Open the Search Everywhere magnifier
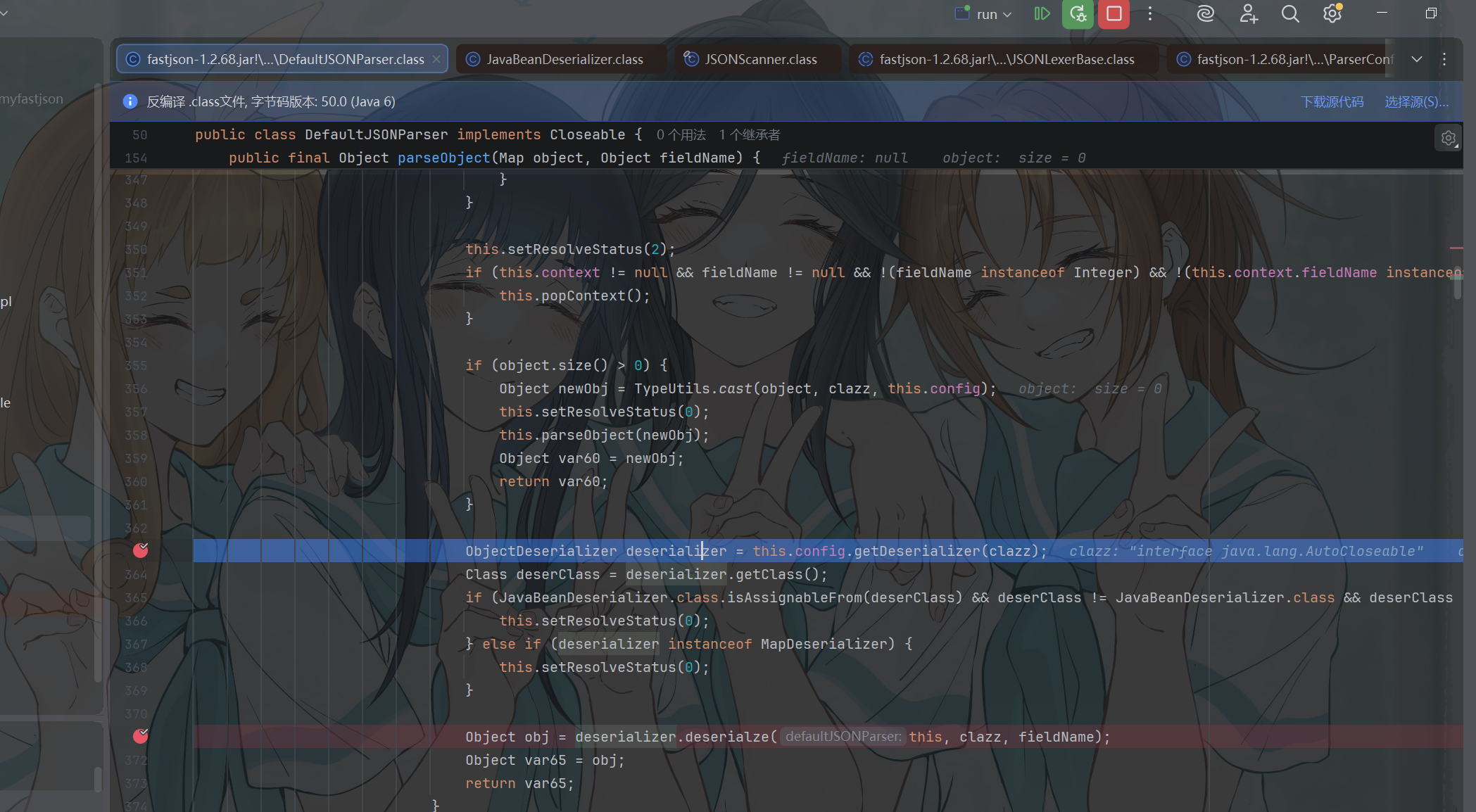The width and height of the screenshot is (1476, 812). coord(1290,13)
